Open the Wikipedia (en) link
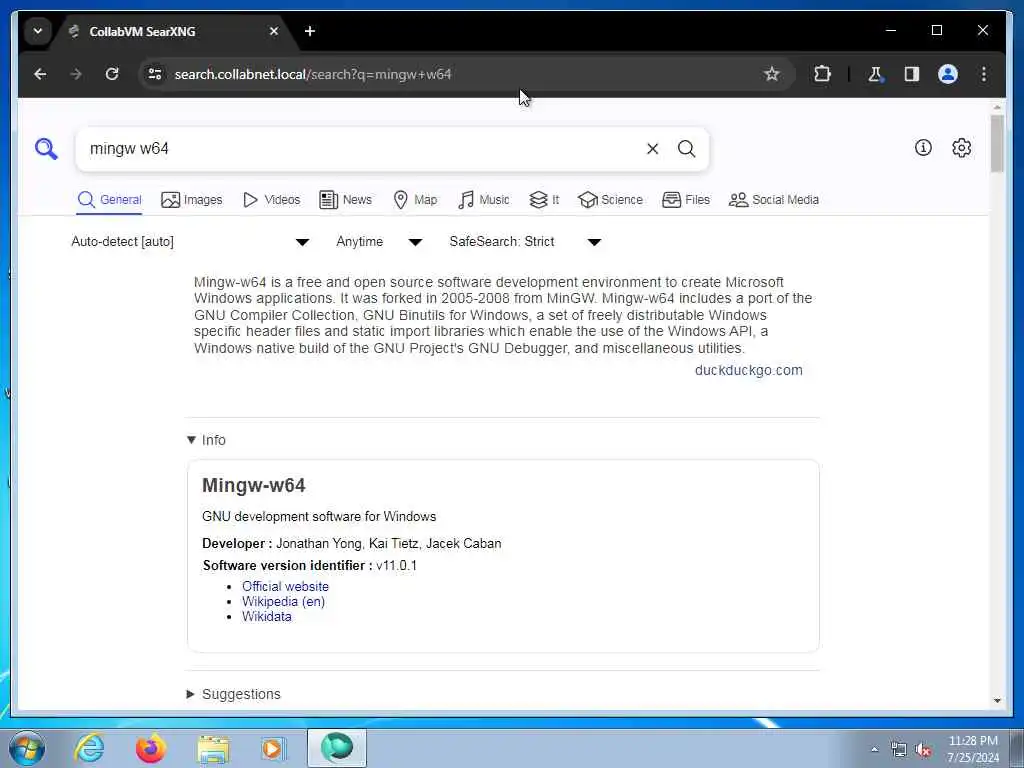Viewport: 1024px width, 768px height. [283, 601]
